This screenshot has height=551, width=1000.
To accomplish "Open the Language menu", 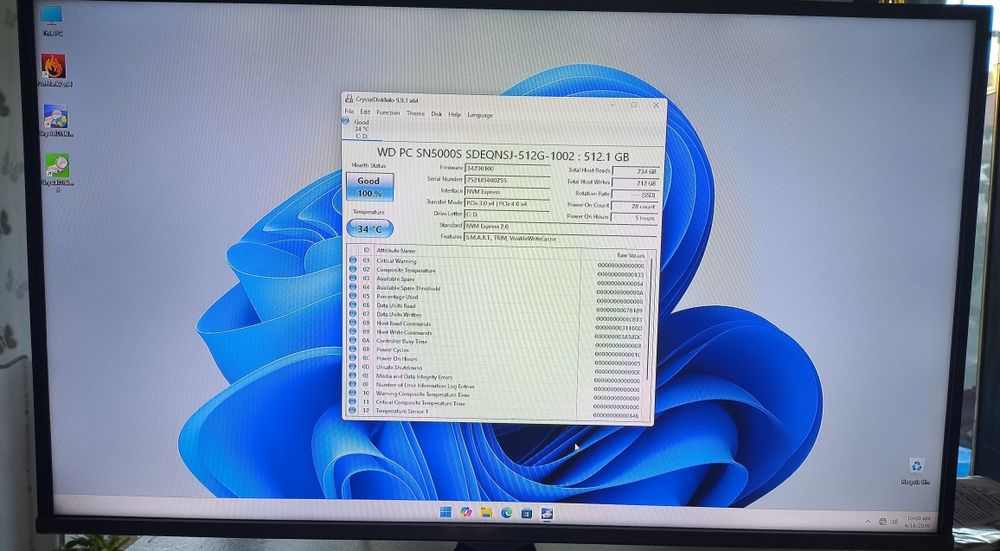I will click(480, 115).
